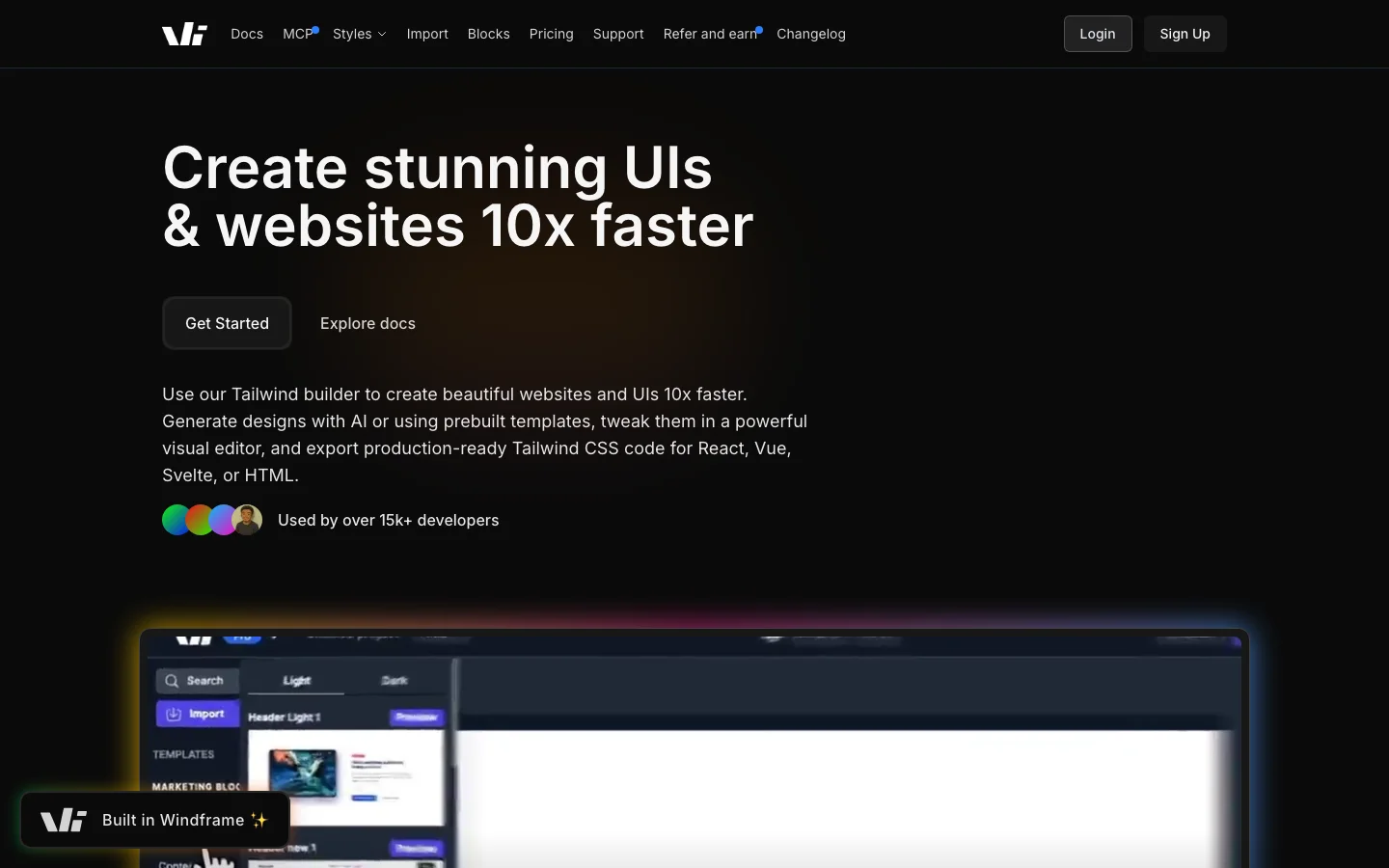Click the orange-green gradient avatar circle
Screen dimensions: 1389x868
[200, 520]
